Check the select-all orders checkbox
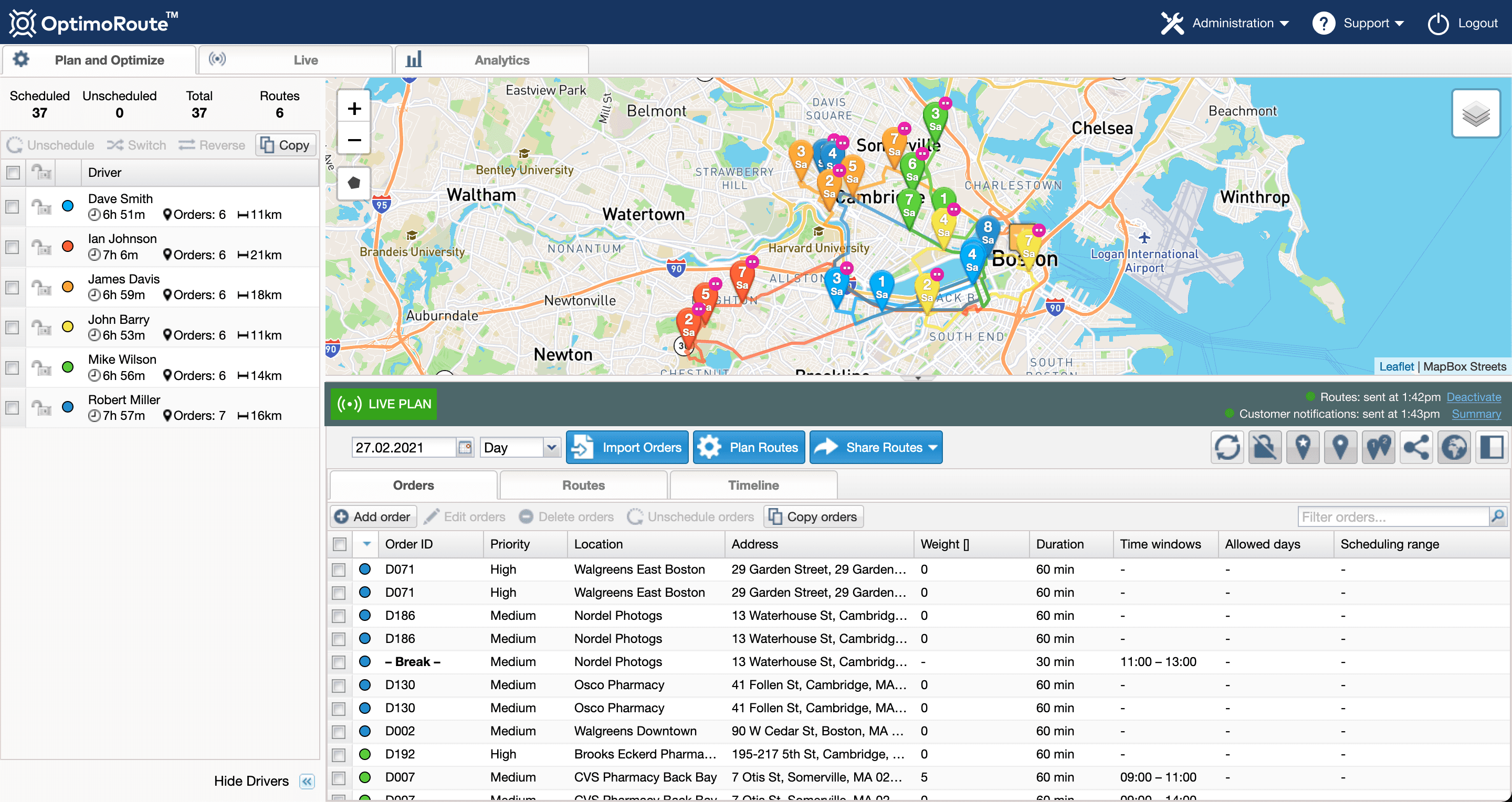This screenshot has height=802, width=1512. pyautogui.click(x=339, y=544)
